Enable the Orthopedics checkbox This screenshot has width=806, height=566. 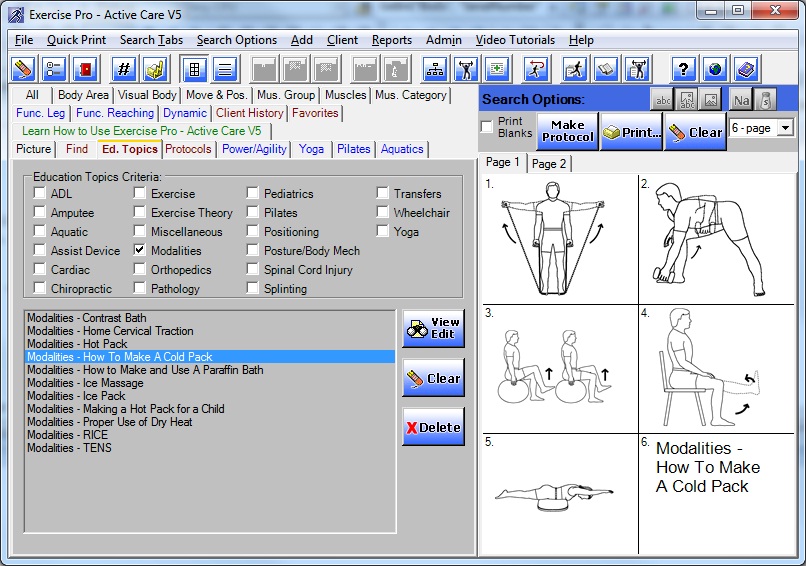point(139,269)
